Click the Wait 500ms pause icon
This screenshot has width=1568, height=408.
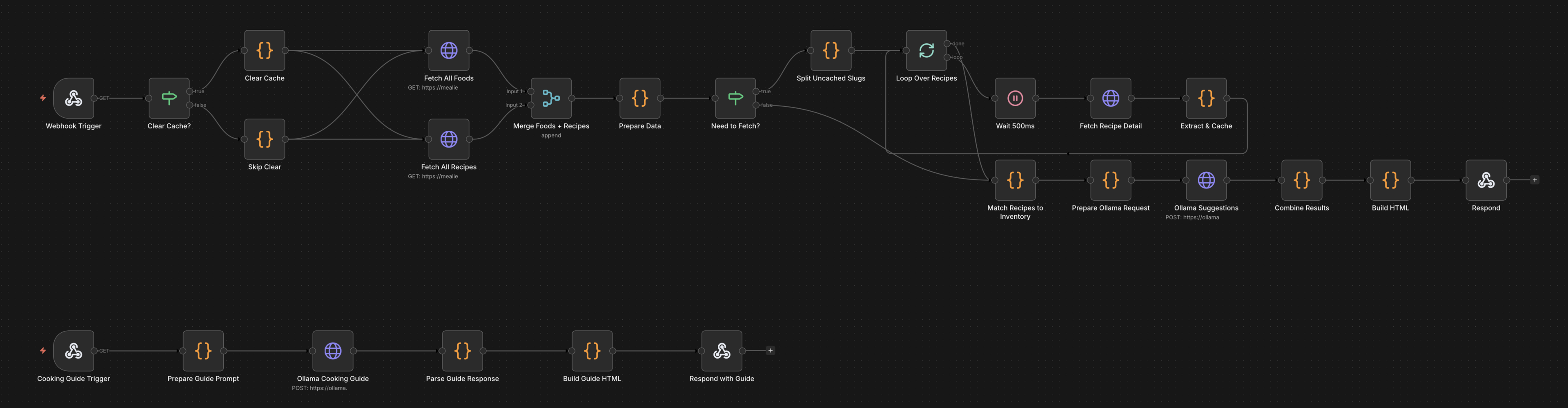tap(1015, 98)
